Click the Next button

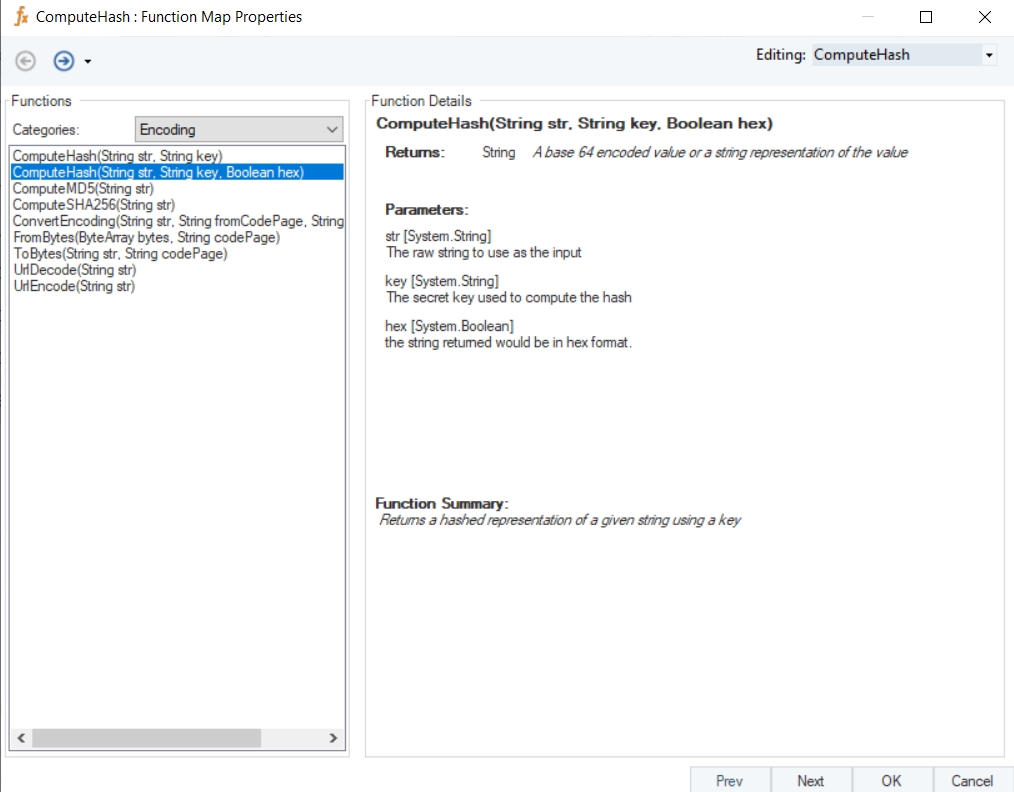tap(810, 780)
